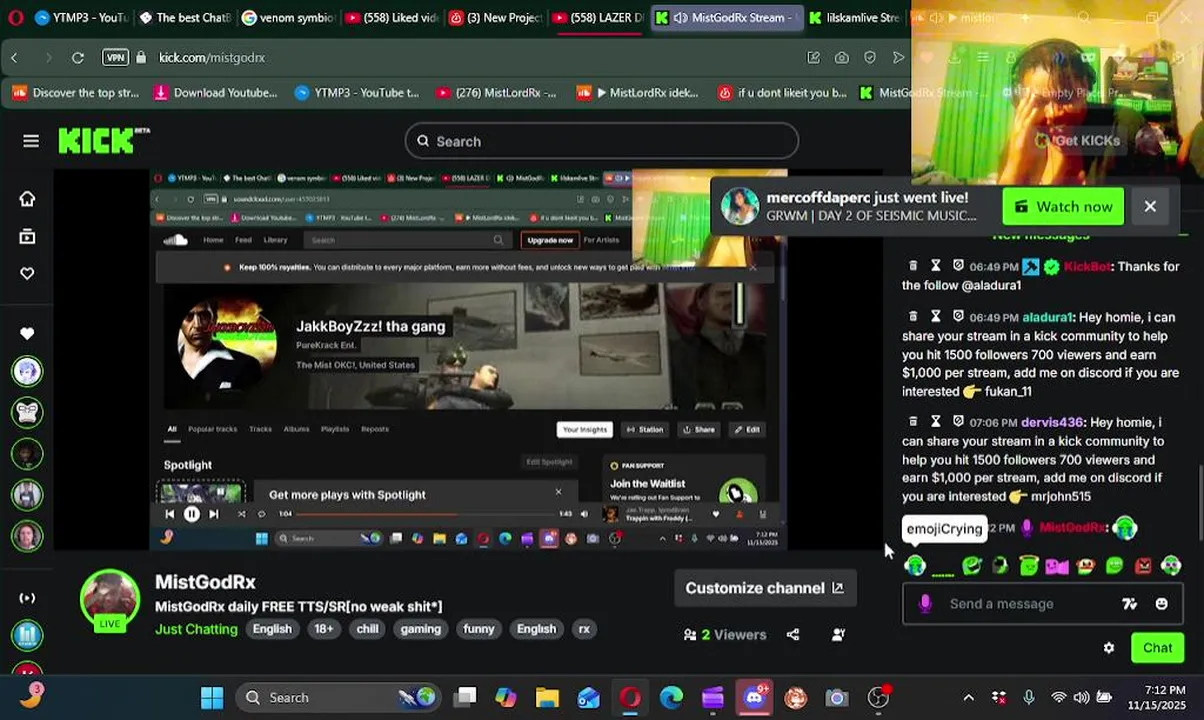The width and height of the screenshot is (1204, 720).
Task: Open the Browse icon in Kick sidebar
Action: pyautogui.click(x=27, y=236)
